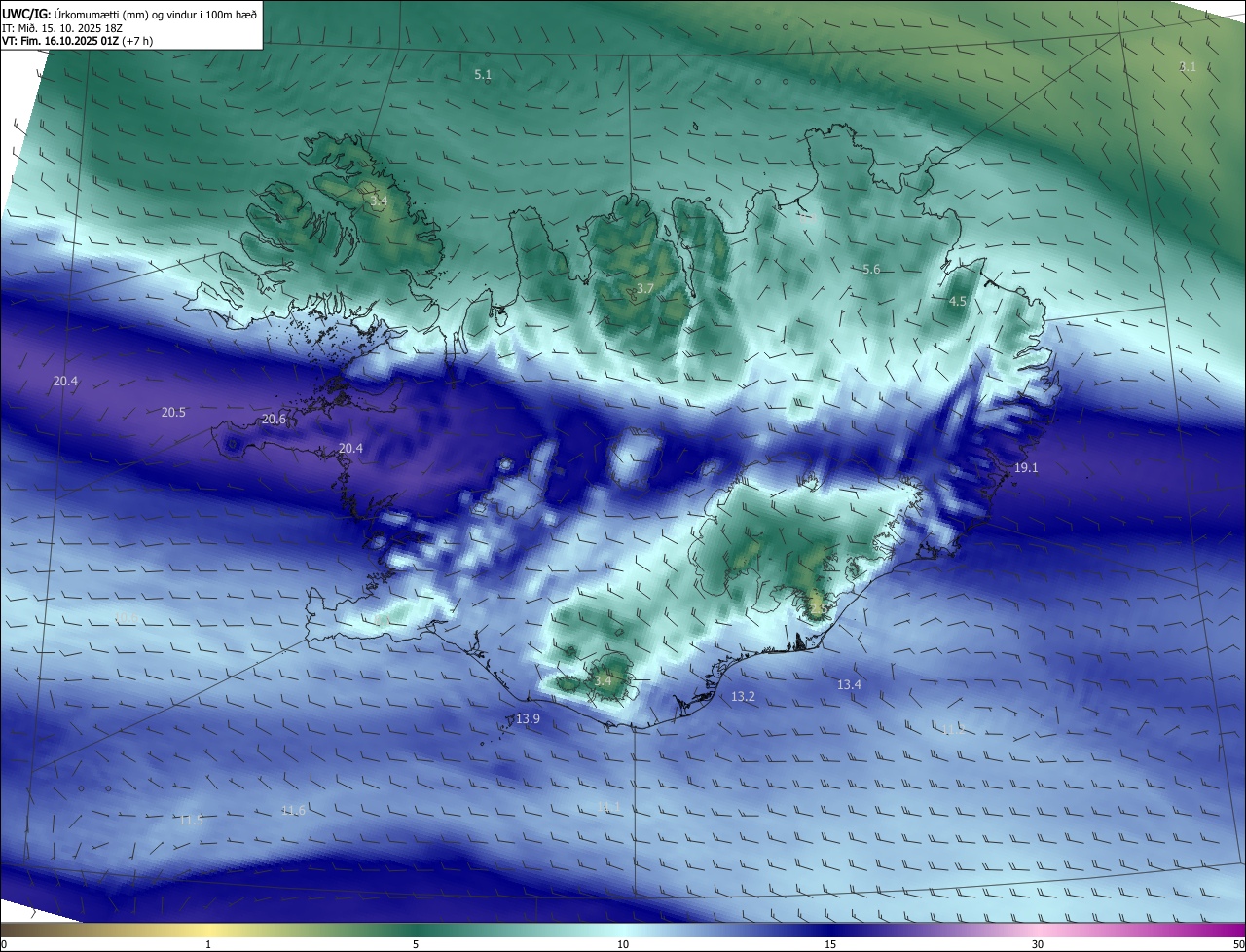The height and width of the screenshot is (952, 1246).
Task: Select the 30 tick on the color scale
Action: pos(1038,944)
